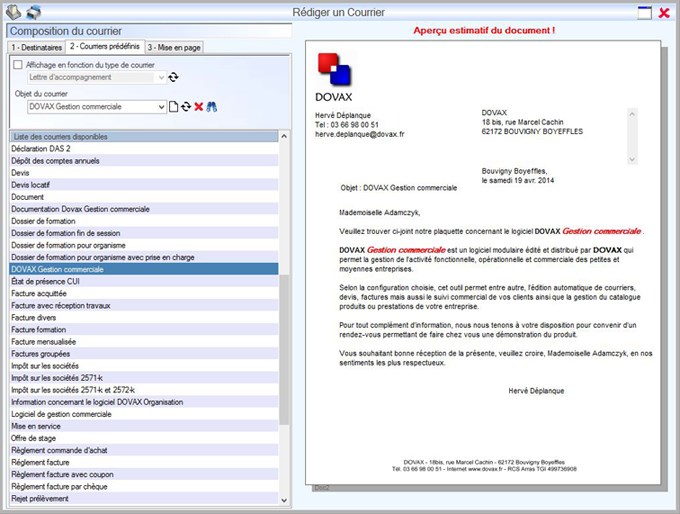Select the Facture mensualisée entry
Image resolution: width=680 pixels, height=514 pixels.
144,342
